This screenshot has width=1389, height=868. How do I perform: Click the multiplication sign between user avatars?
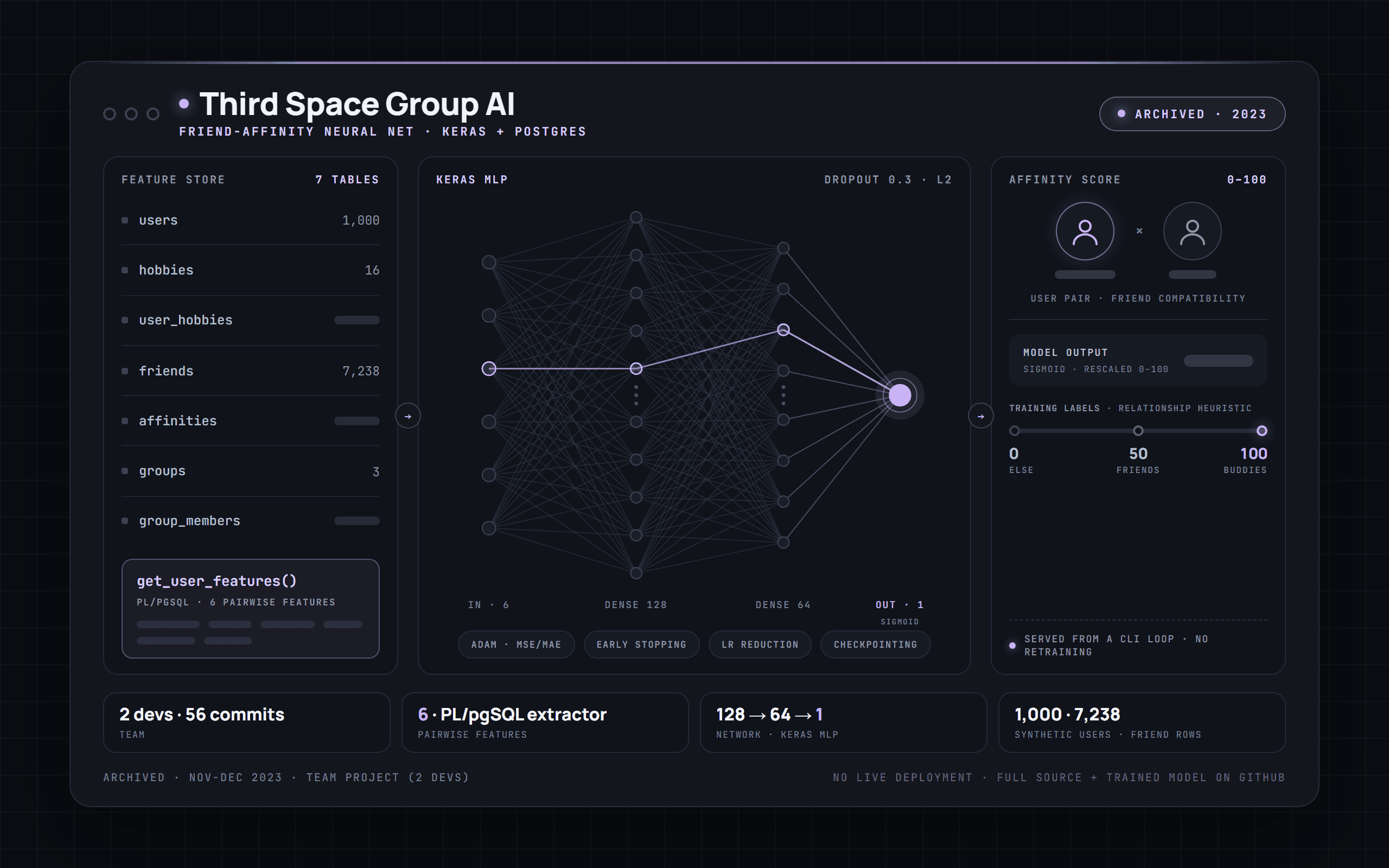(1139, 231)
